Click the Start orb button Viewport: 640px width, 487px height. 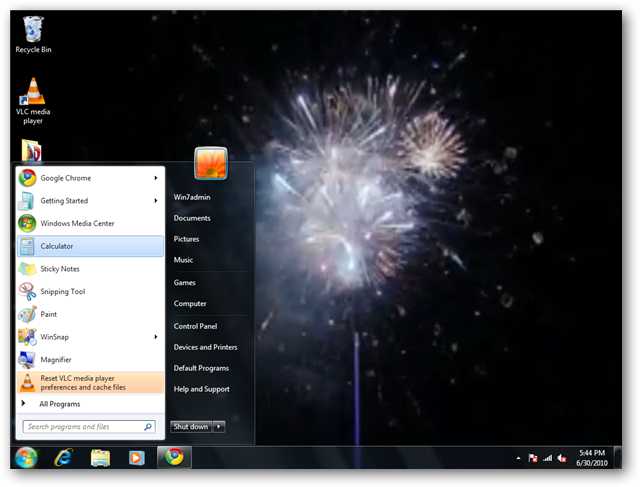point(26,457)
